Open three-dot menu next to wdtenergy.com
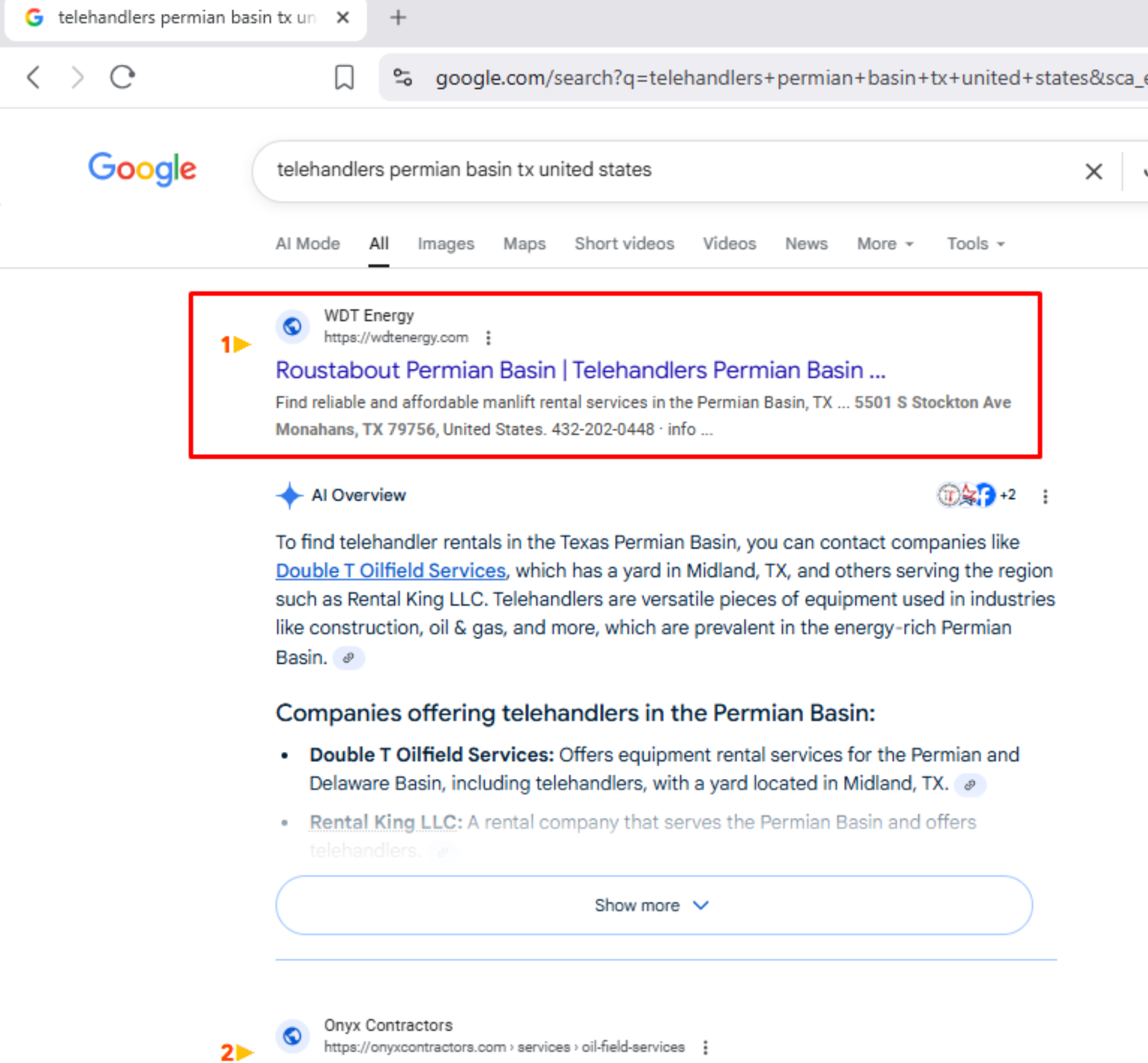Screen dimensions: 1148x1063 click(x=488, y=338)
